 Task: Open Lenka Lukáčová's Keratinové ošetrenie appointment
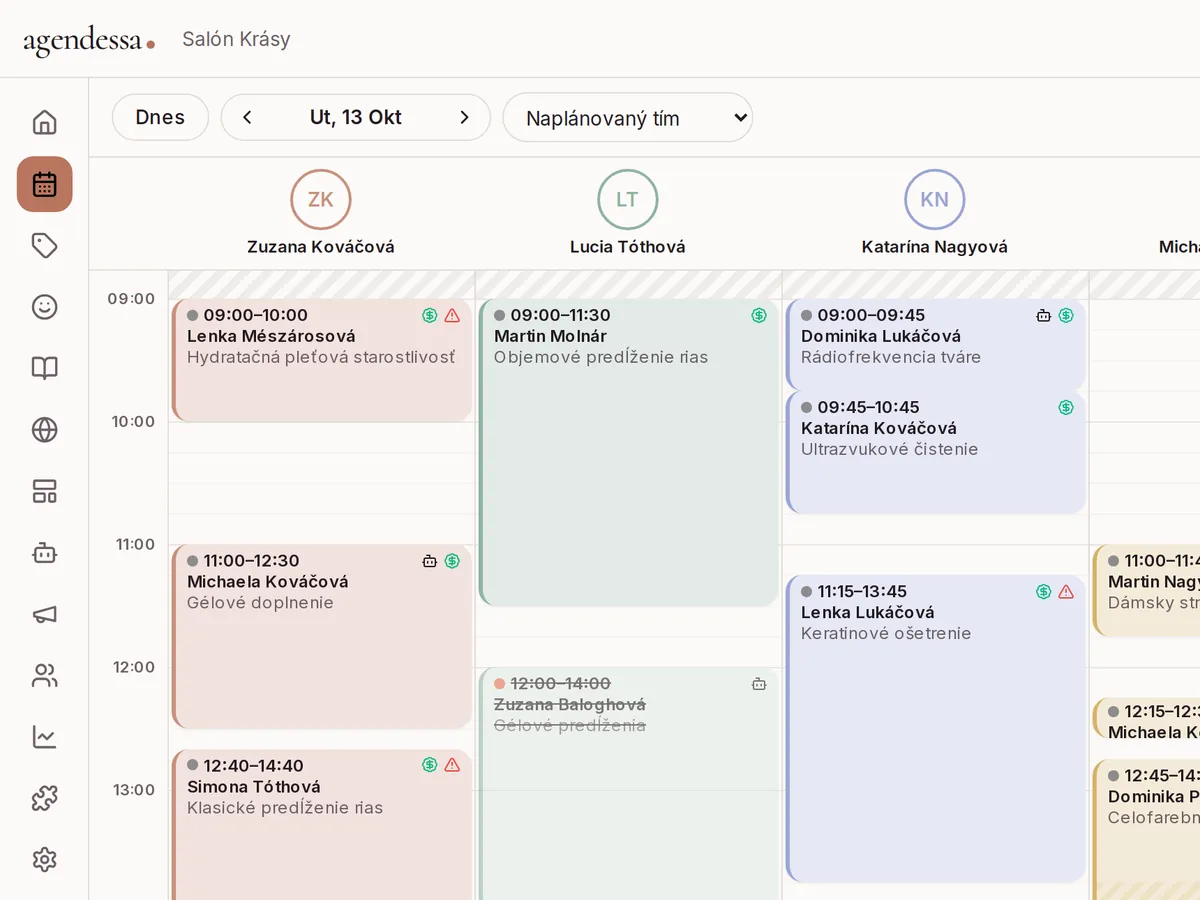[x=936, y=729]
